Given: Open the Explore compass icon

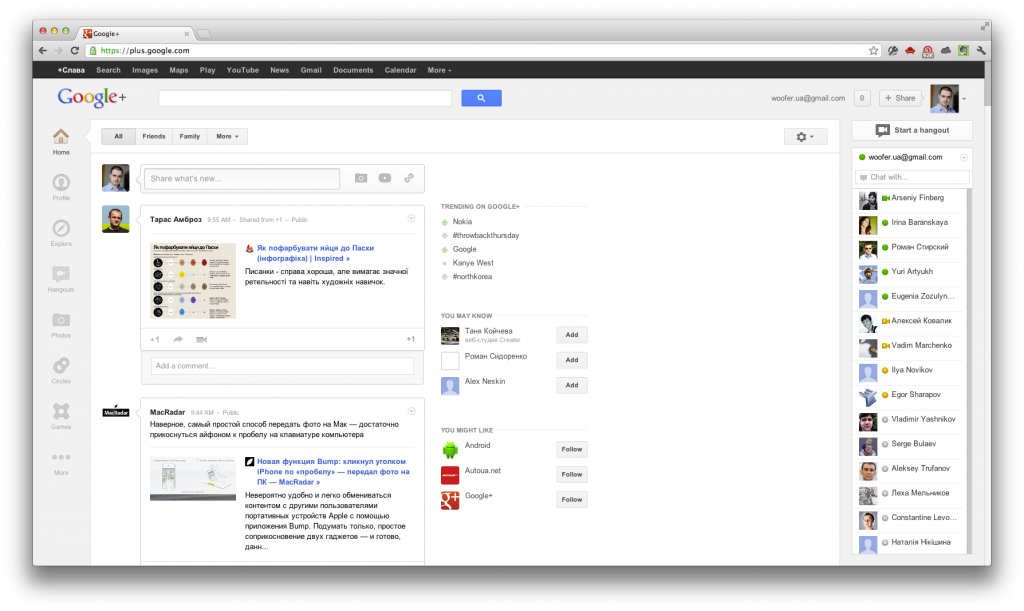Looking at the screenshot, I should click(61, 228).
